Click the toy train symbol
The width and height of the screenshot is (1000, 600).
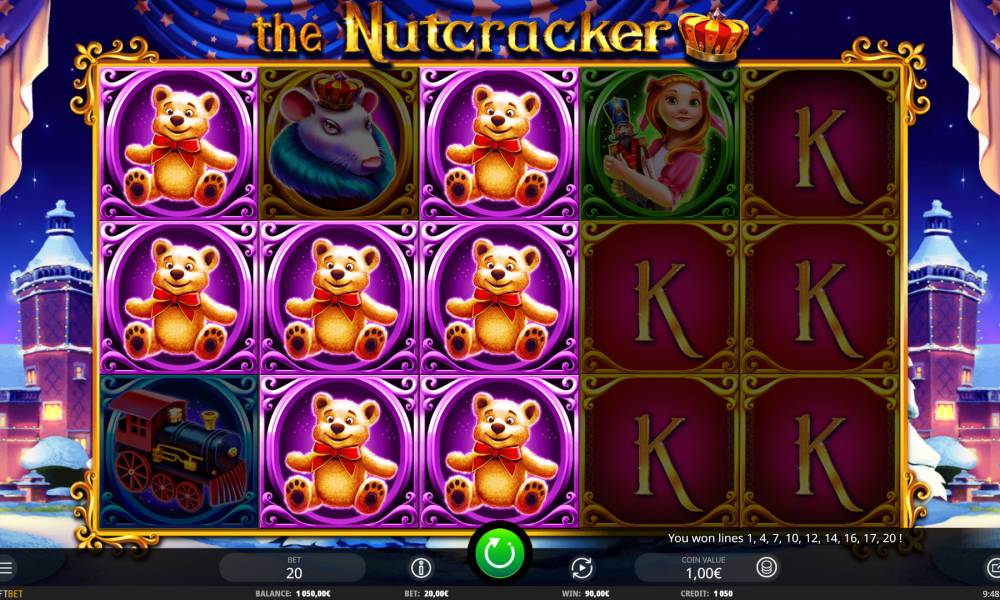179,451
